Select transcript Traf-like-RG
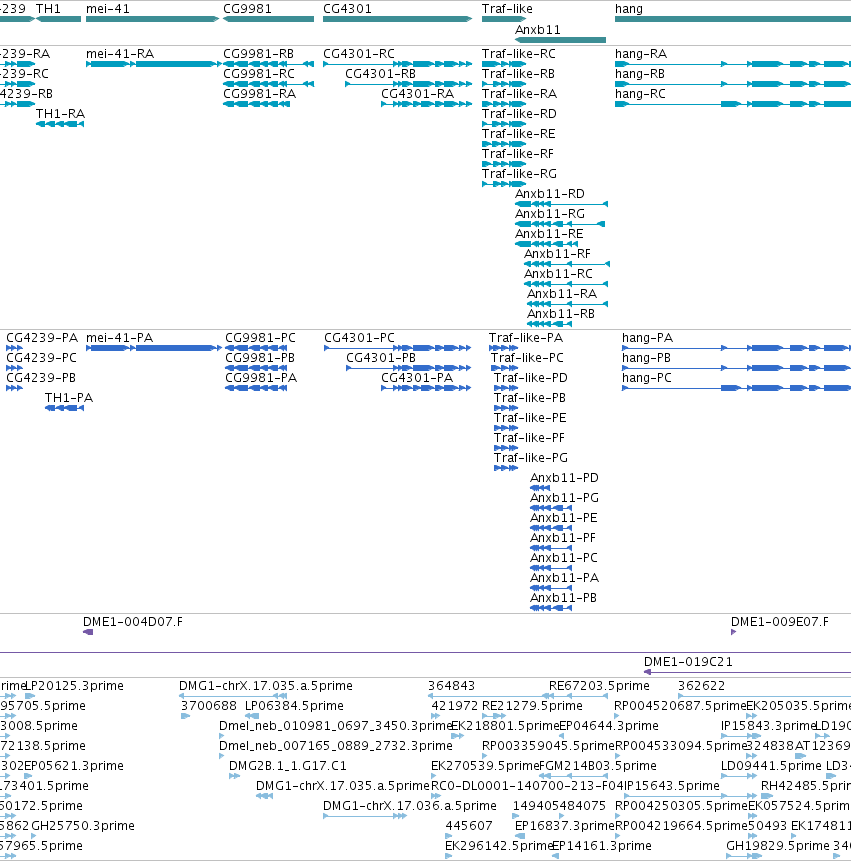The image size is (851, 861). pos(504,184)
